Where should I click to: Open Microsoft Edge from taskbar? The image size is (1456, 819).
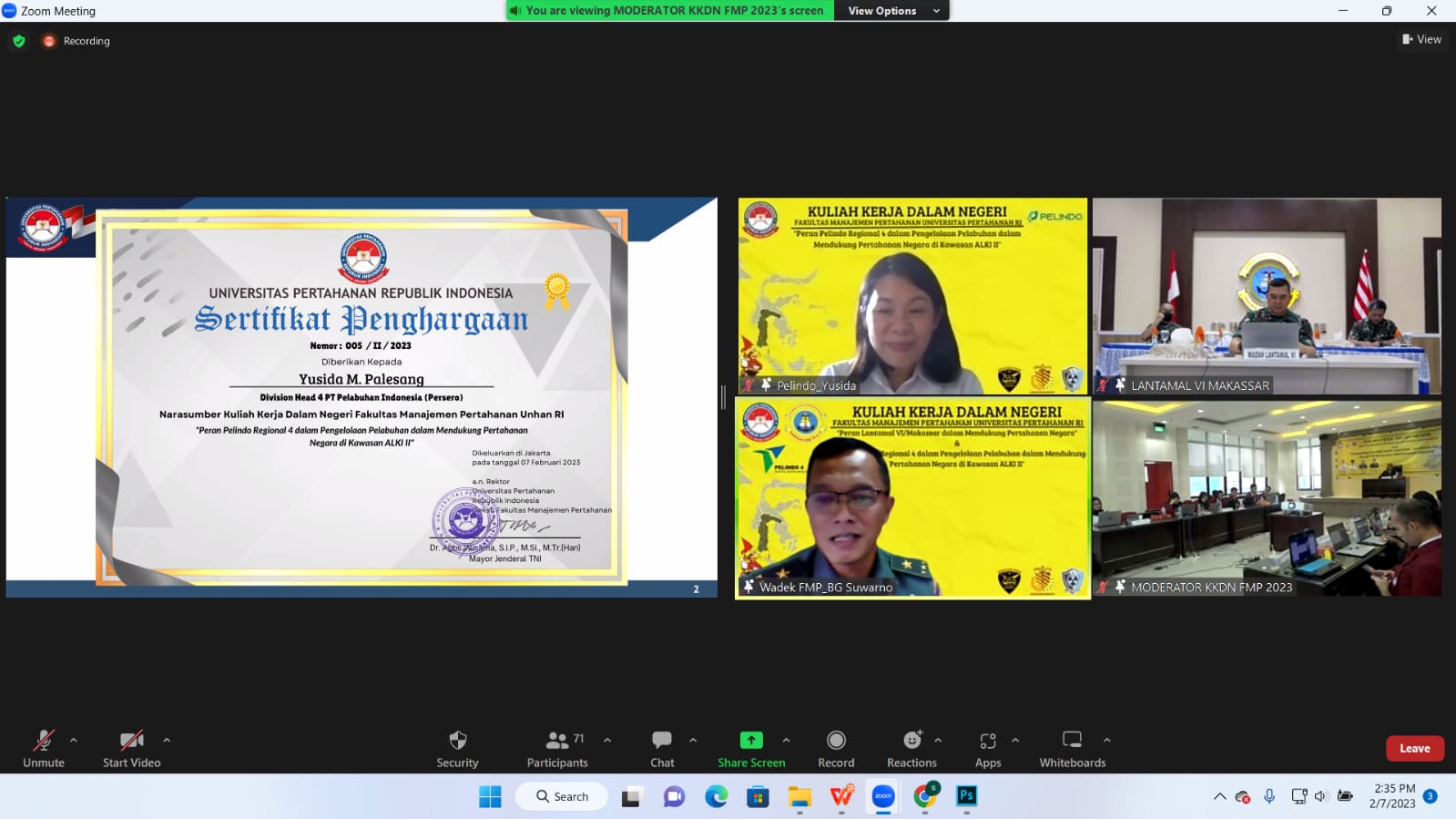[x=717, y=797]
